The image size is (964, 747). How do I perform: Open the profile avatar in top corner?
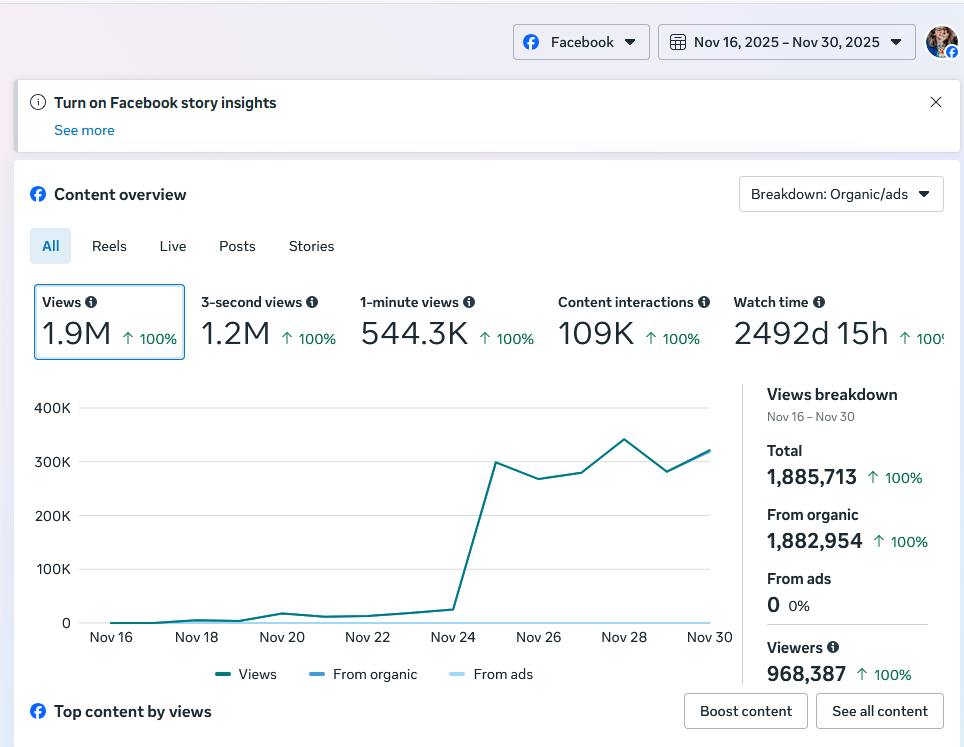(941, 42)
